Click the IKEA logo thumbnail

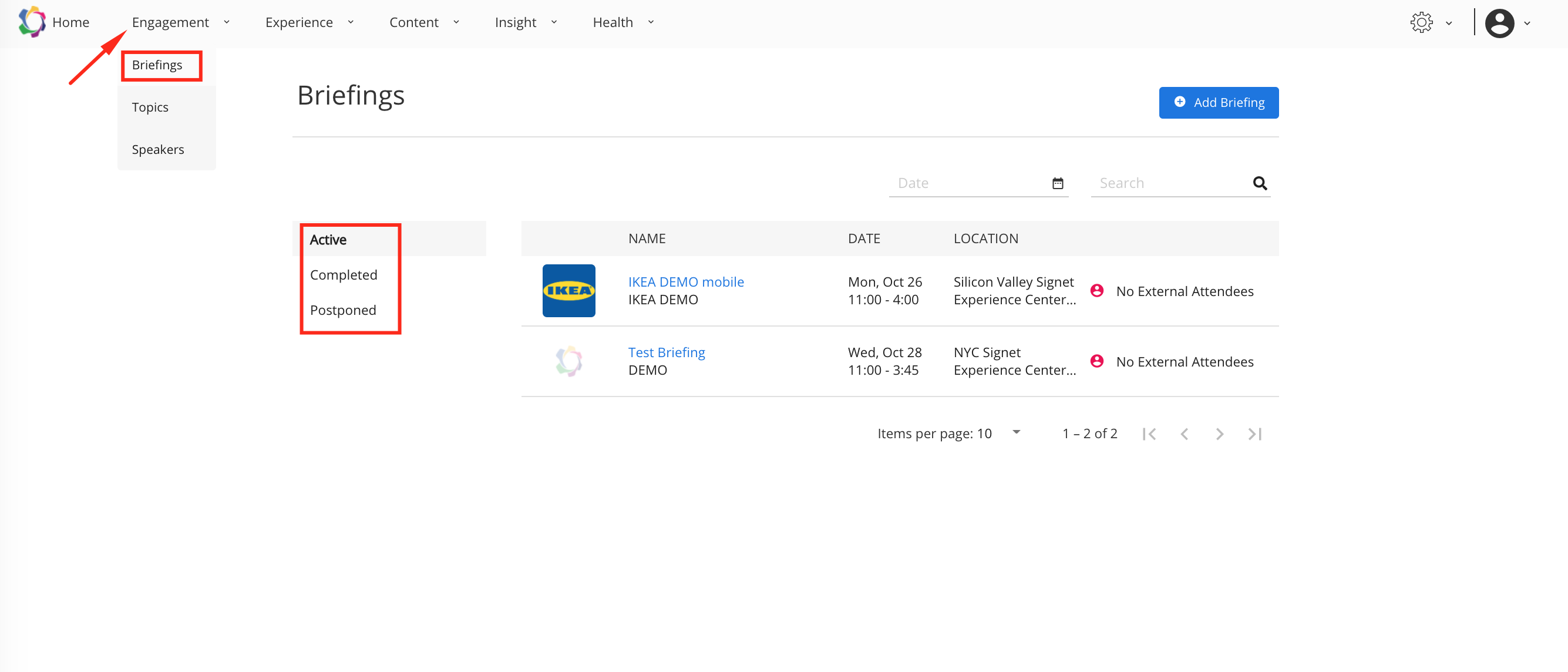click(x=568, y=290)
